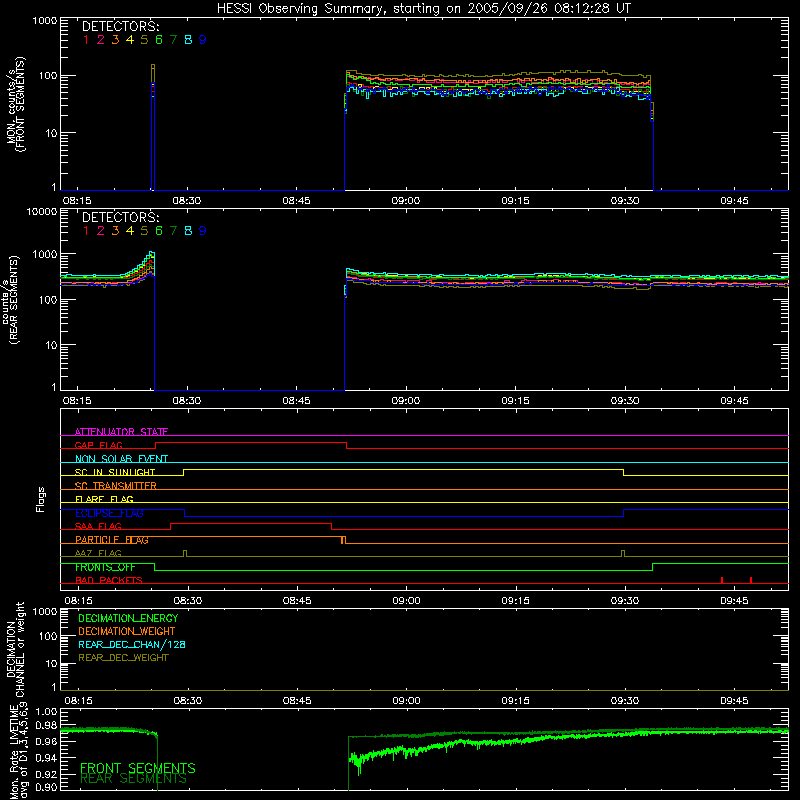The width and height of the screenshot is (800, 800).
Task: Click the BAD_PACKETS flag label
Action: [x=109, y=580]
